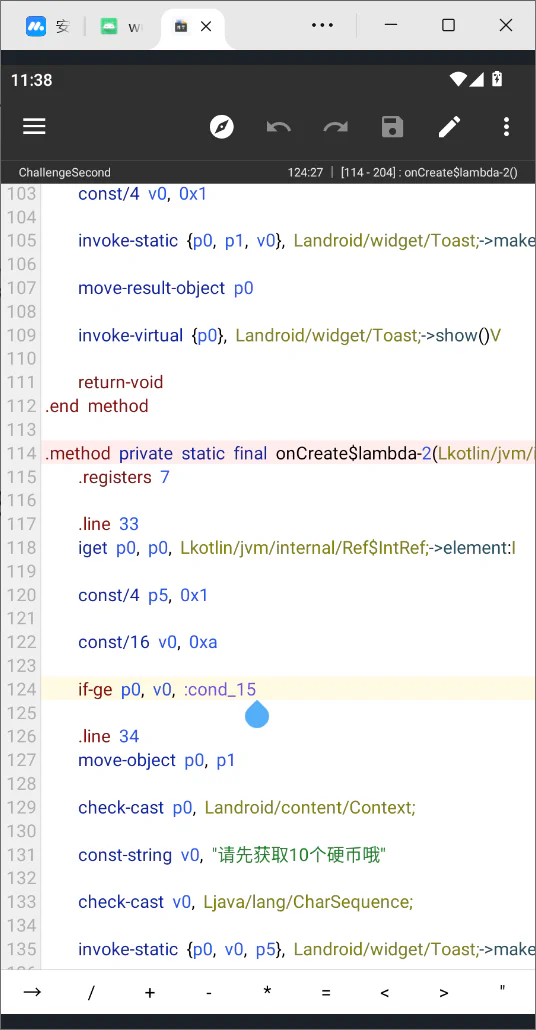
Task: Click the Chinese const-string on line 131
Action: pyautogui.click(x=231, y=855)
